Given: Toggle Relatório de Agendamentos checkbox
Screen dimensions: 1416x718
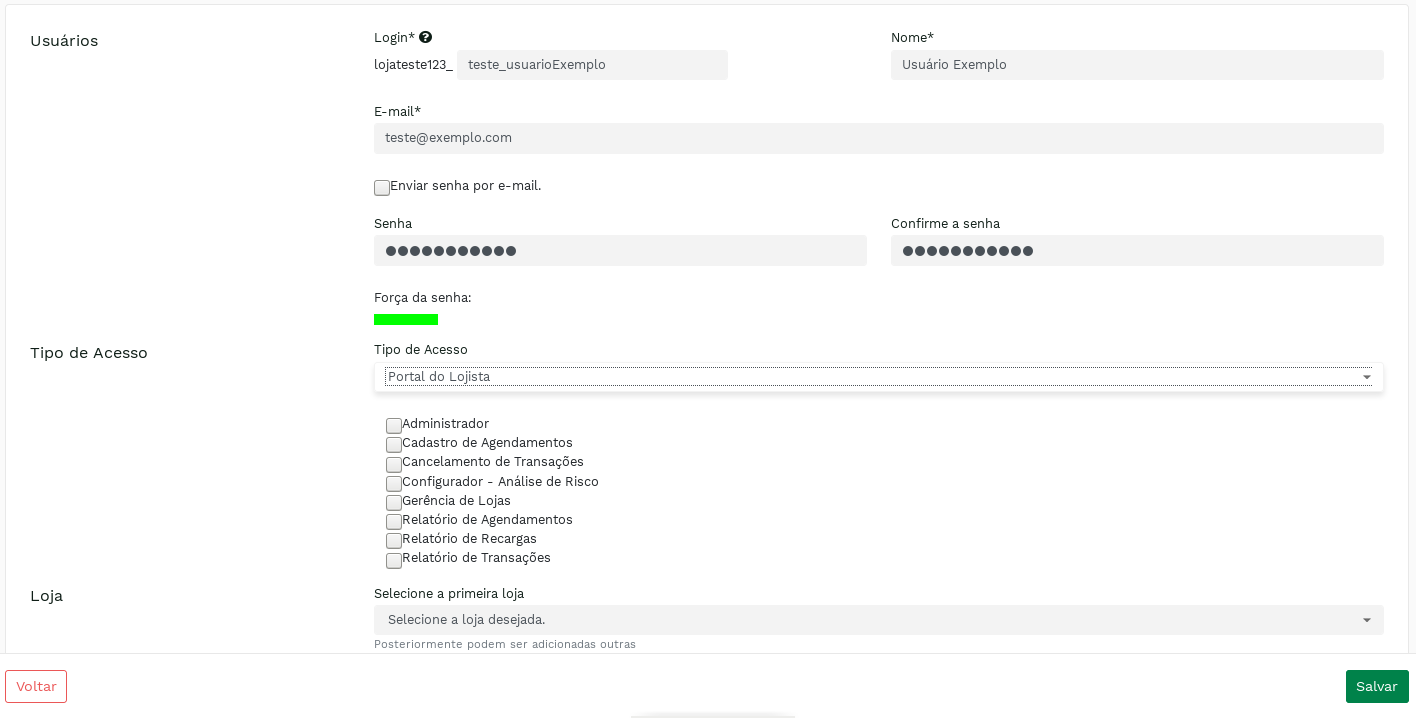Looking at the screenshot, I should [x=394, y=521].
